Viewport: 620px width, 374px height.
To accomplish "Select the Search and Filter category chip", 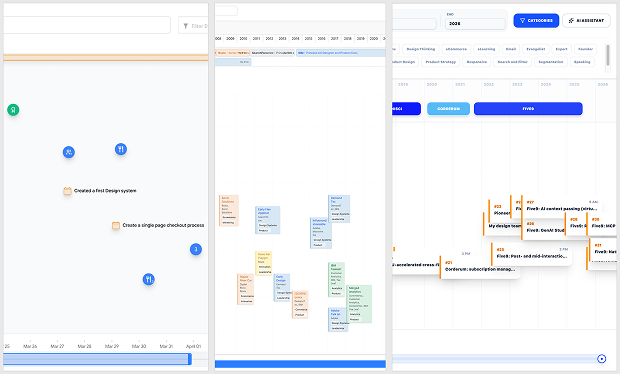I will click(513, 62).
